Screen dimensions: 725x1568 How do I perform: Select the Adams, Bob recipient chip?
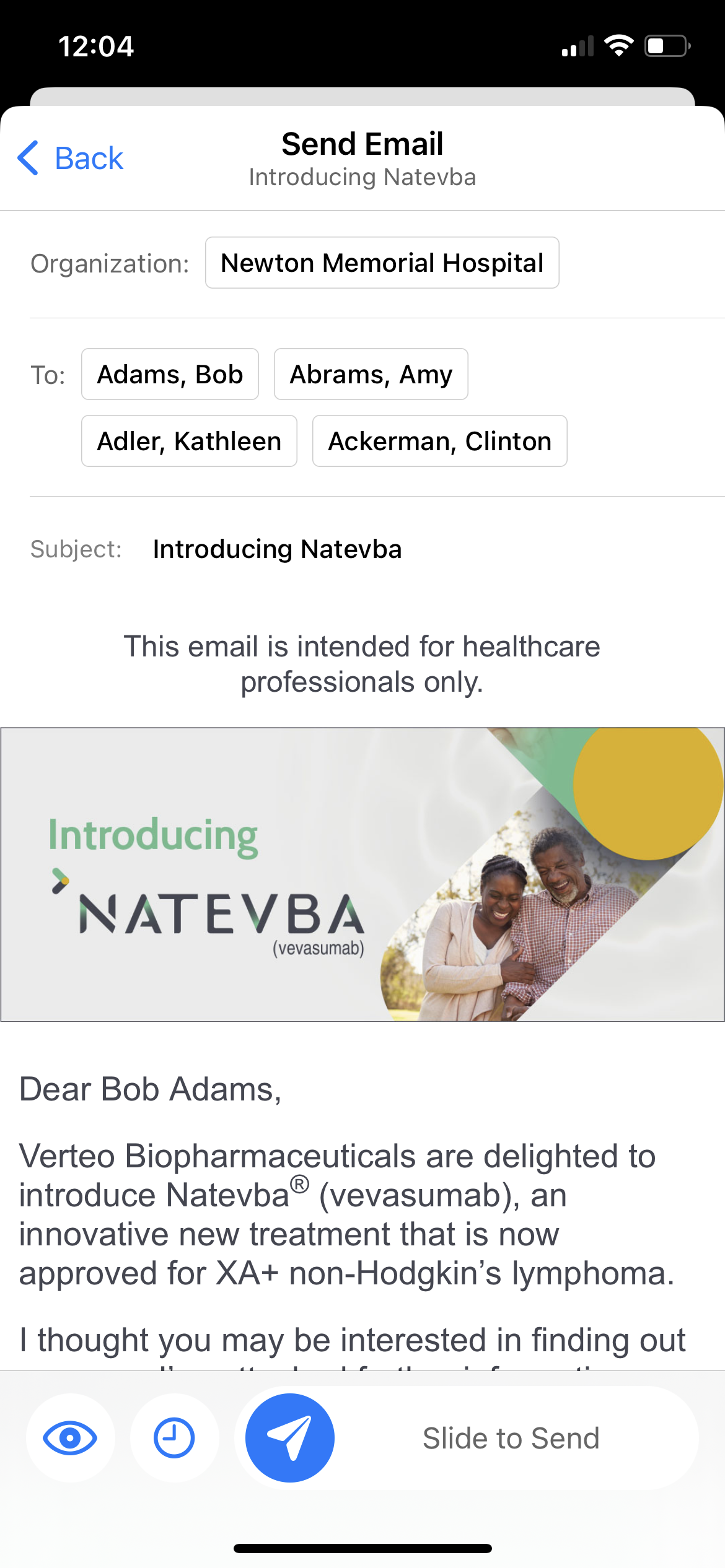pyautogui.click(x=170, y=375)
